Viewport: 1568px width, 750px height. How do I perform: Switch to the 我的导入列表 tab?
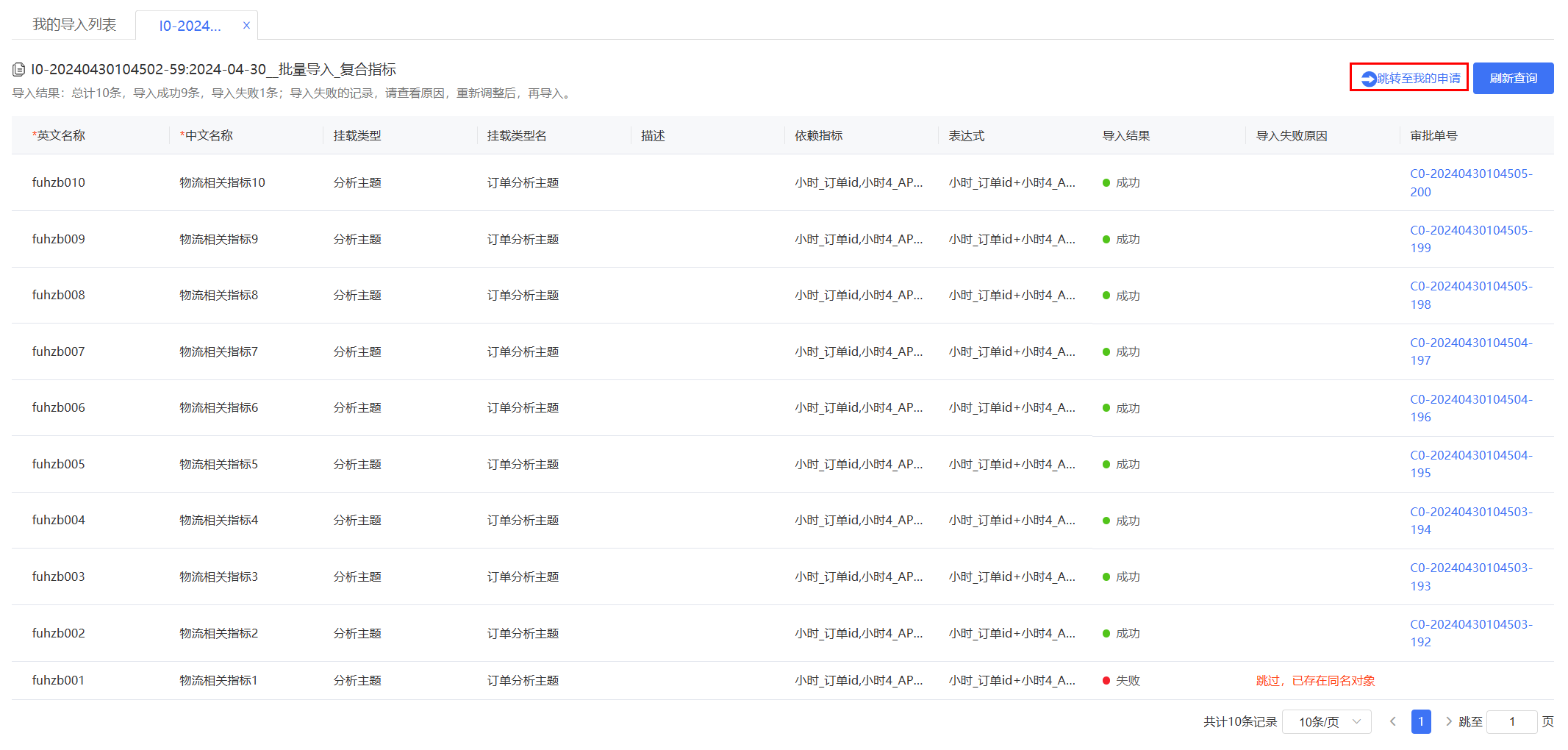pos(74,25)
